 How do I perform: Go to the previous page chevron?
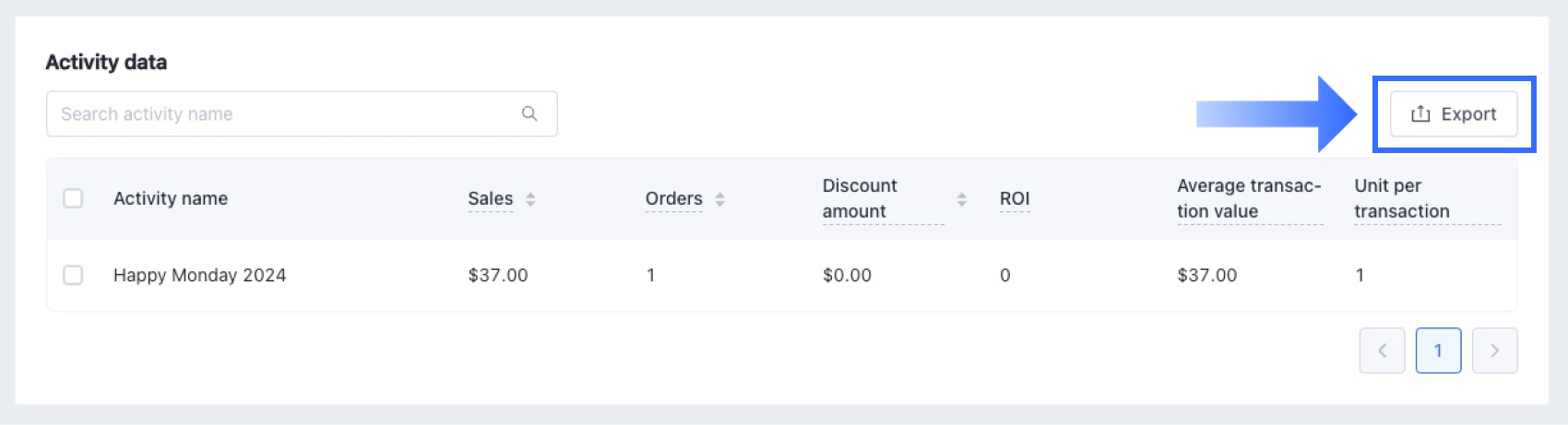point(1382,350)
